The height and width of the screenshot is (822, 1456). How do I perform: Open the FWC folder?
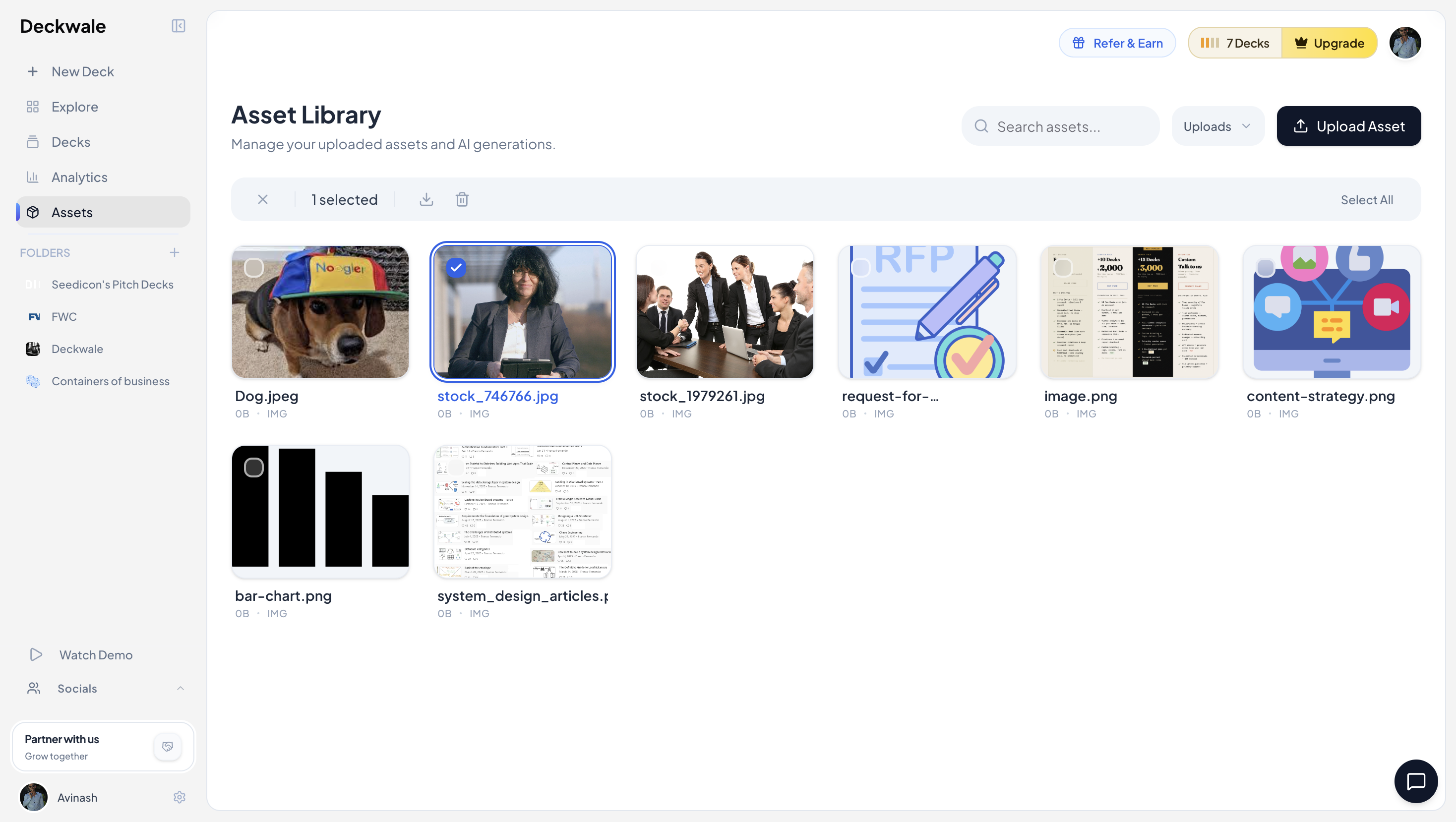(64, 316)
